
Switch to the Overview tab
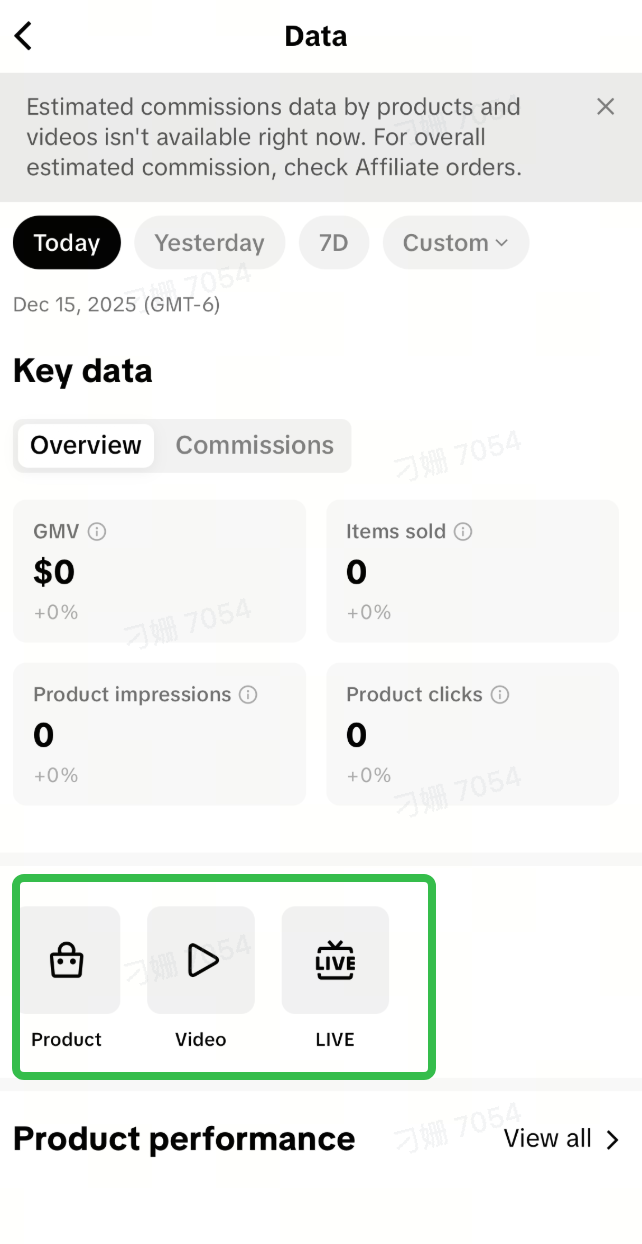click(x=86, y=446)
